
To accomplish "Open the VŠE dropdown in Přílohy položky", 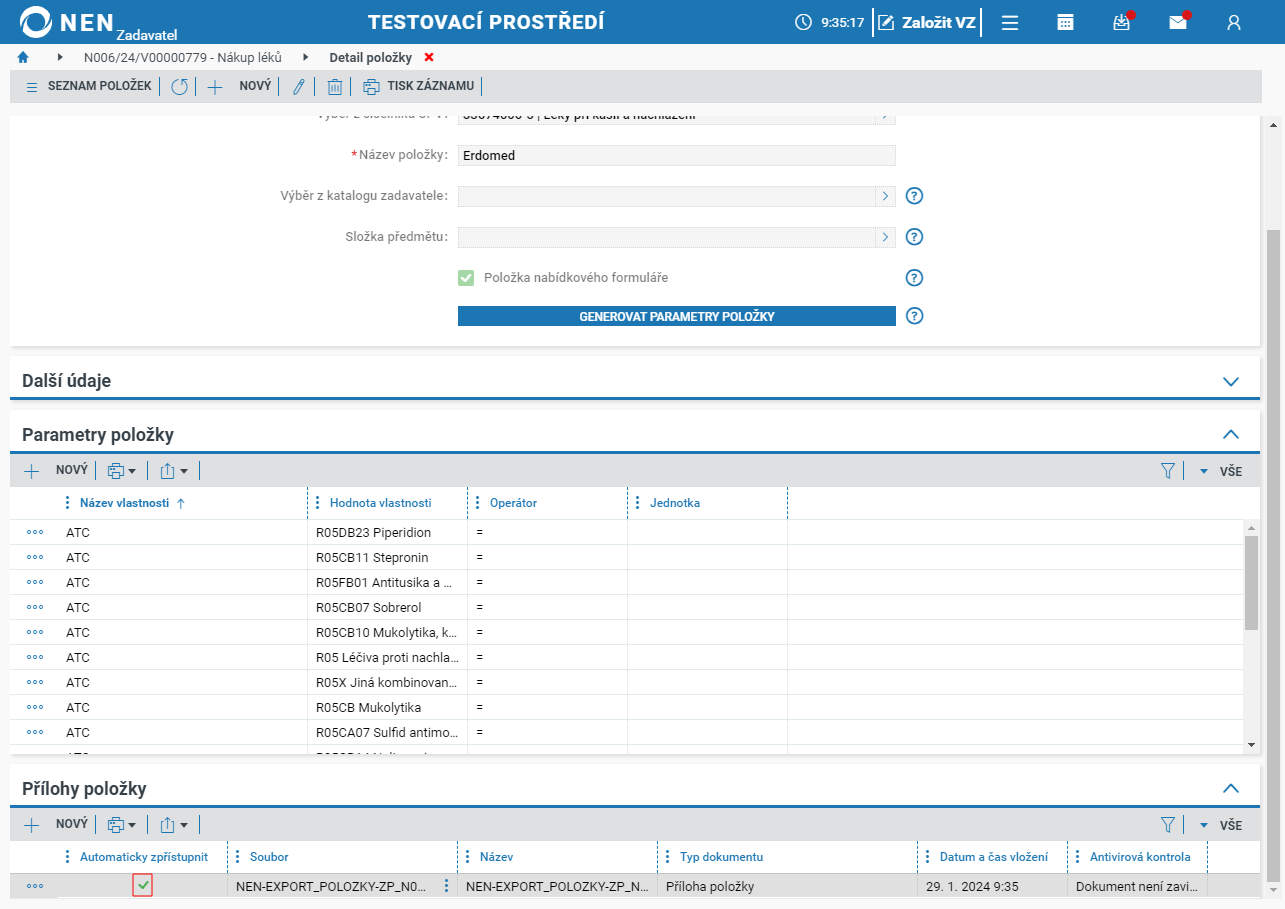I will (1221, 825).
